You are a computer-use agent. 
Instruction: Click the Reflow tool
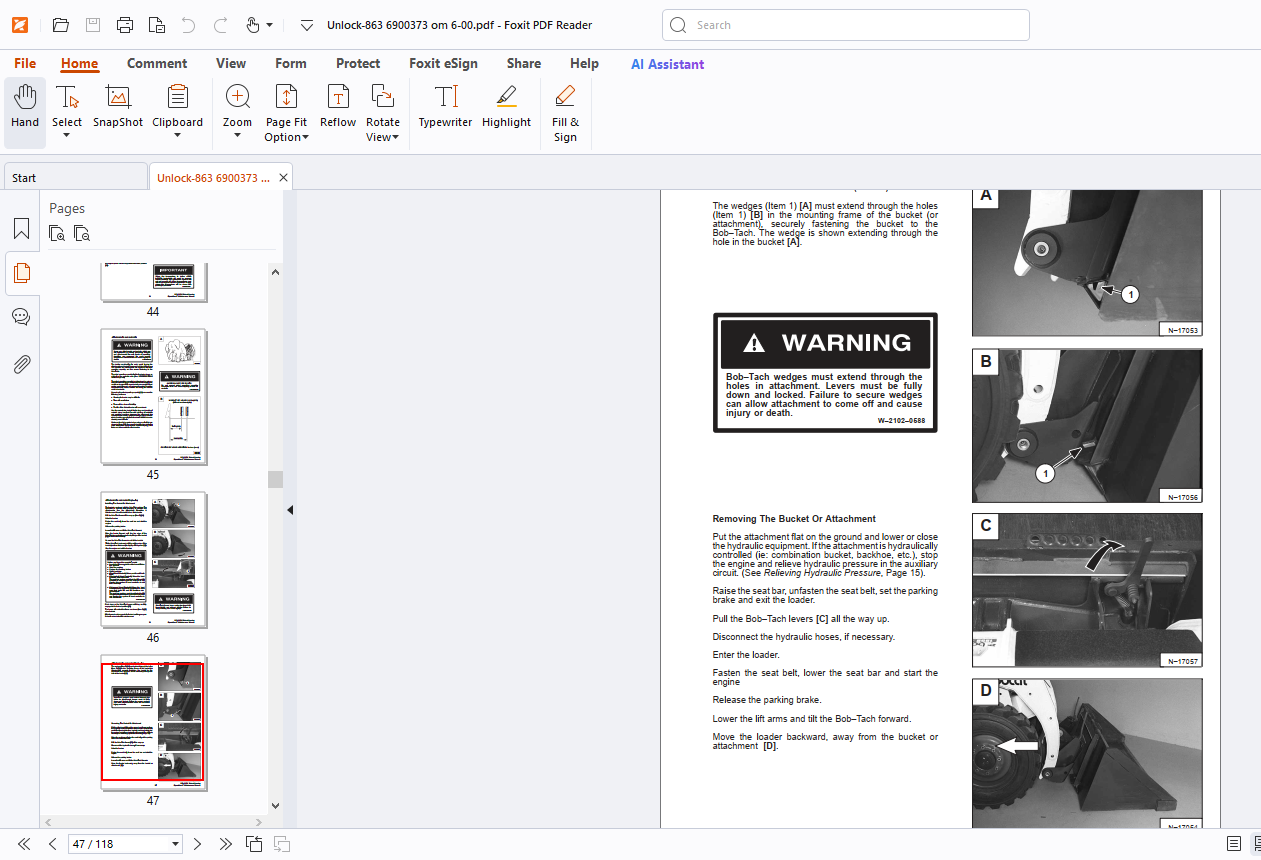(x=338, y=108)
